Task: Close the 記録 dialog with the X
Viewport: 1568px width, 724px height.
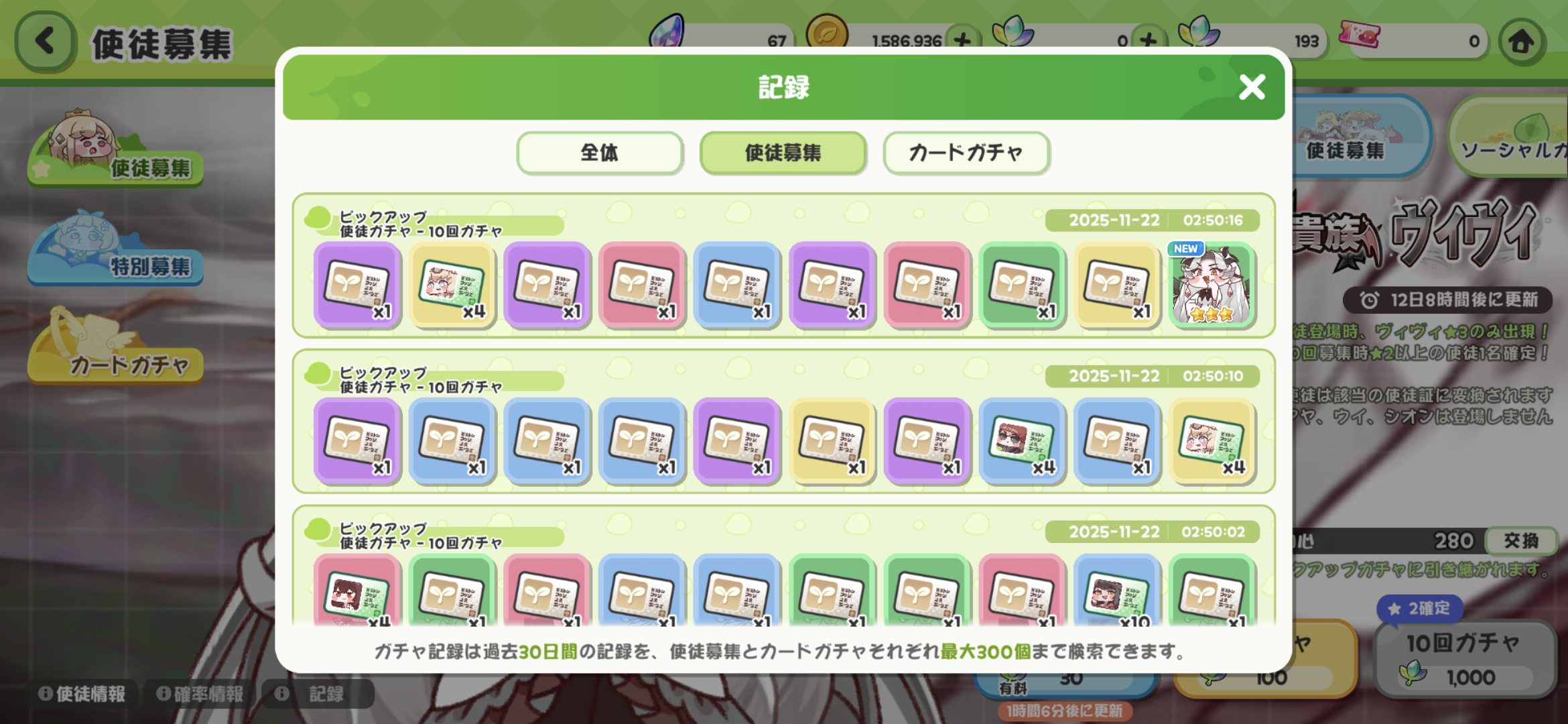Action: tap(1252, 87)
